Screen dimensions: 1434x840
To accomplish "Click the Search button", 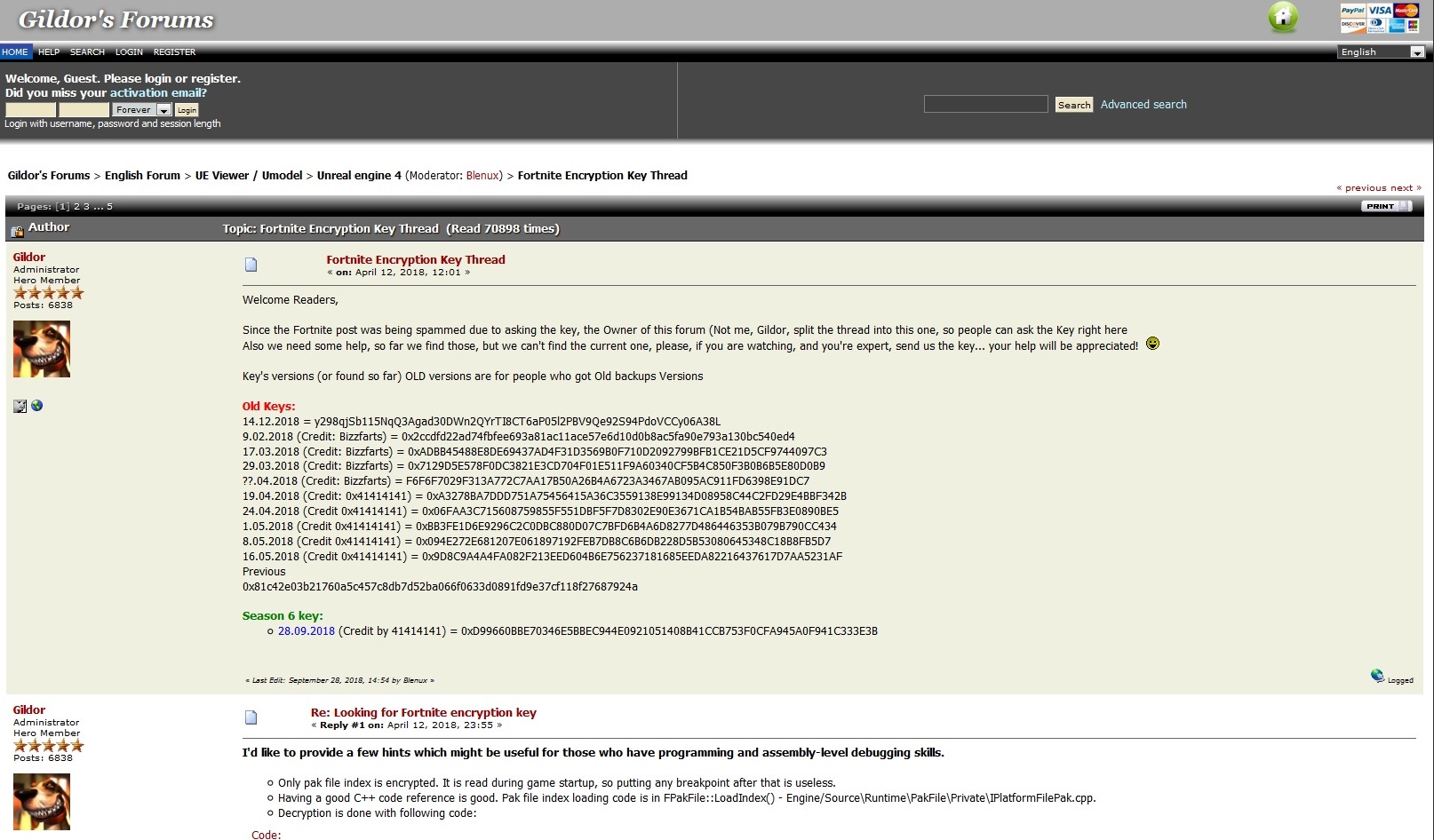I will (x=1074, y=105).
